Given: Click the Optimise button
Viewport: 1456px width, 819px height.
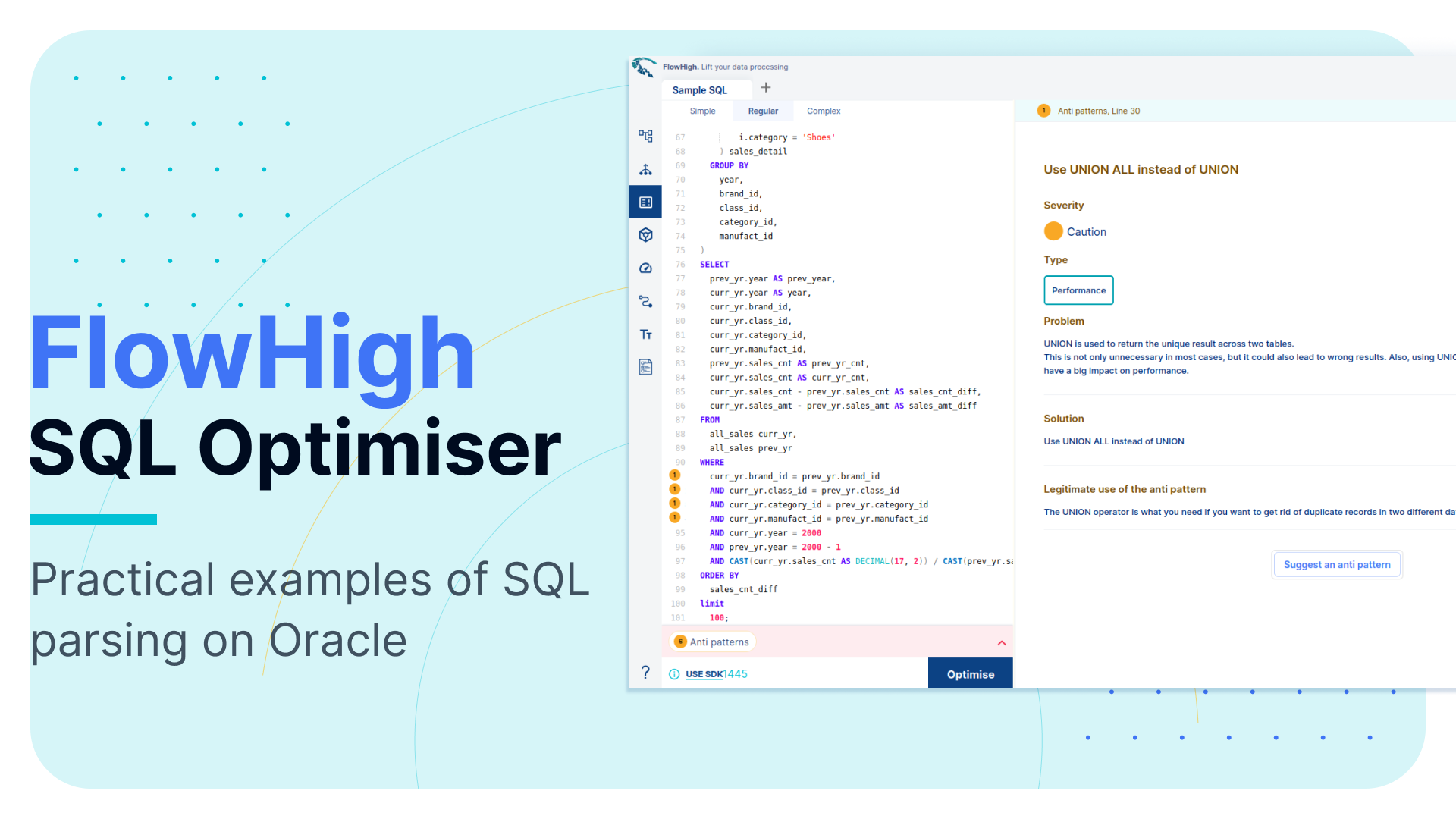Looking at the screenshot, I should 970,674.
